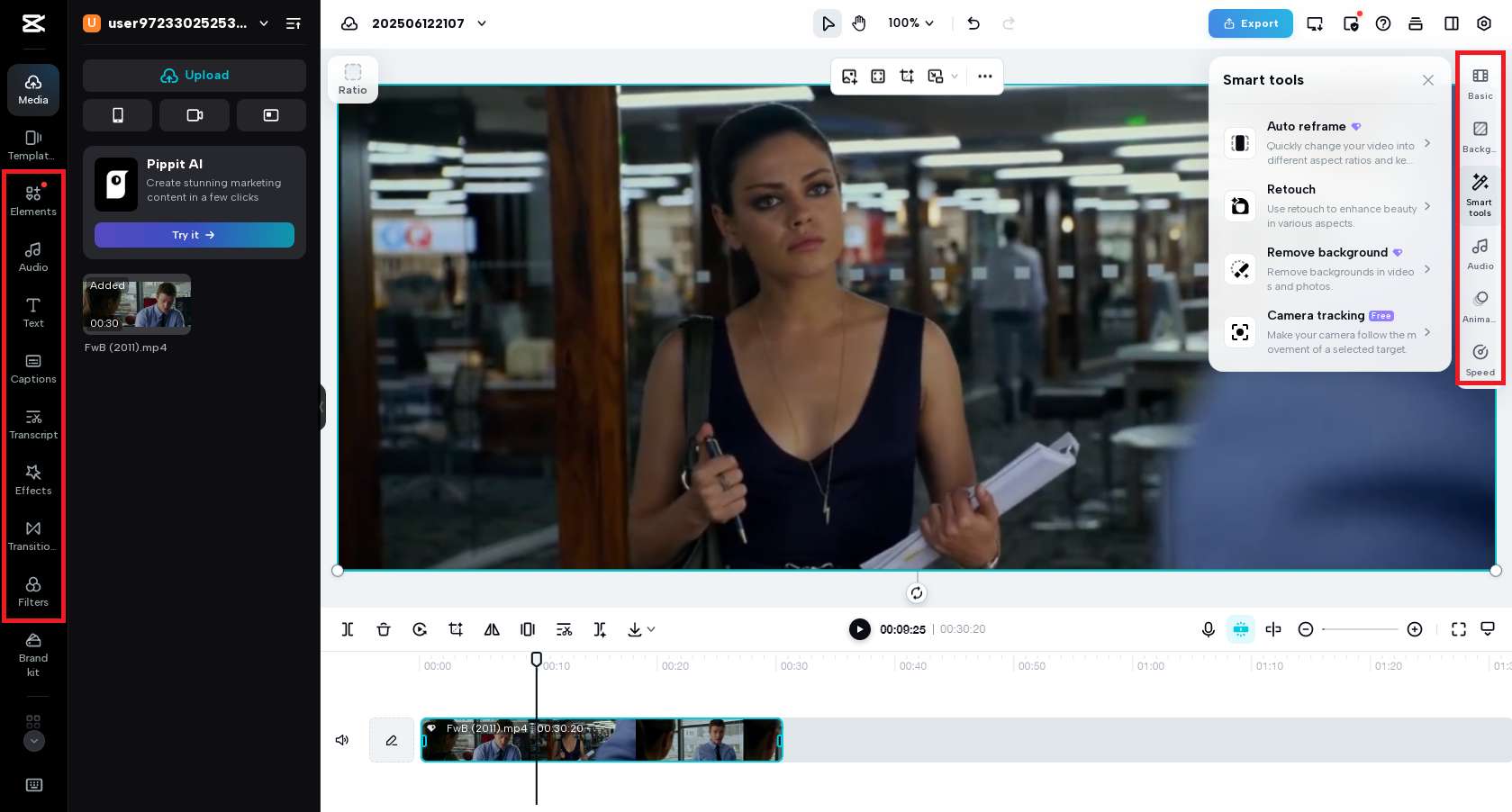1512x812 pixels.
Task: Click the project name 202506122107
Action: point(418,23)
